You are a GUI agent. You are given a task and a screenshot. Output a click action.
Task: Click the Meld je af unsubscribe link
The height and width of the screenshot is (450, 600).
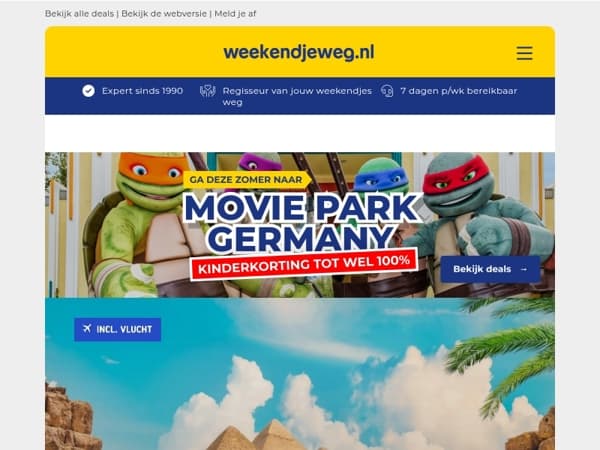pos(235,14)
